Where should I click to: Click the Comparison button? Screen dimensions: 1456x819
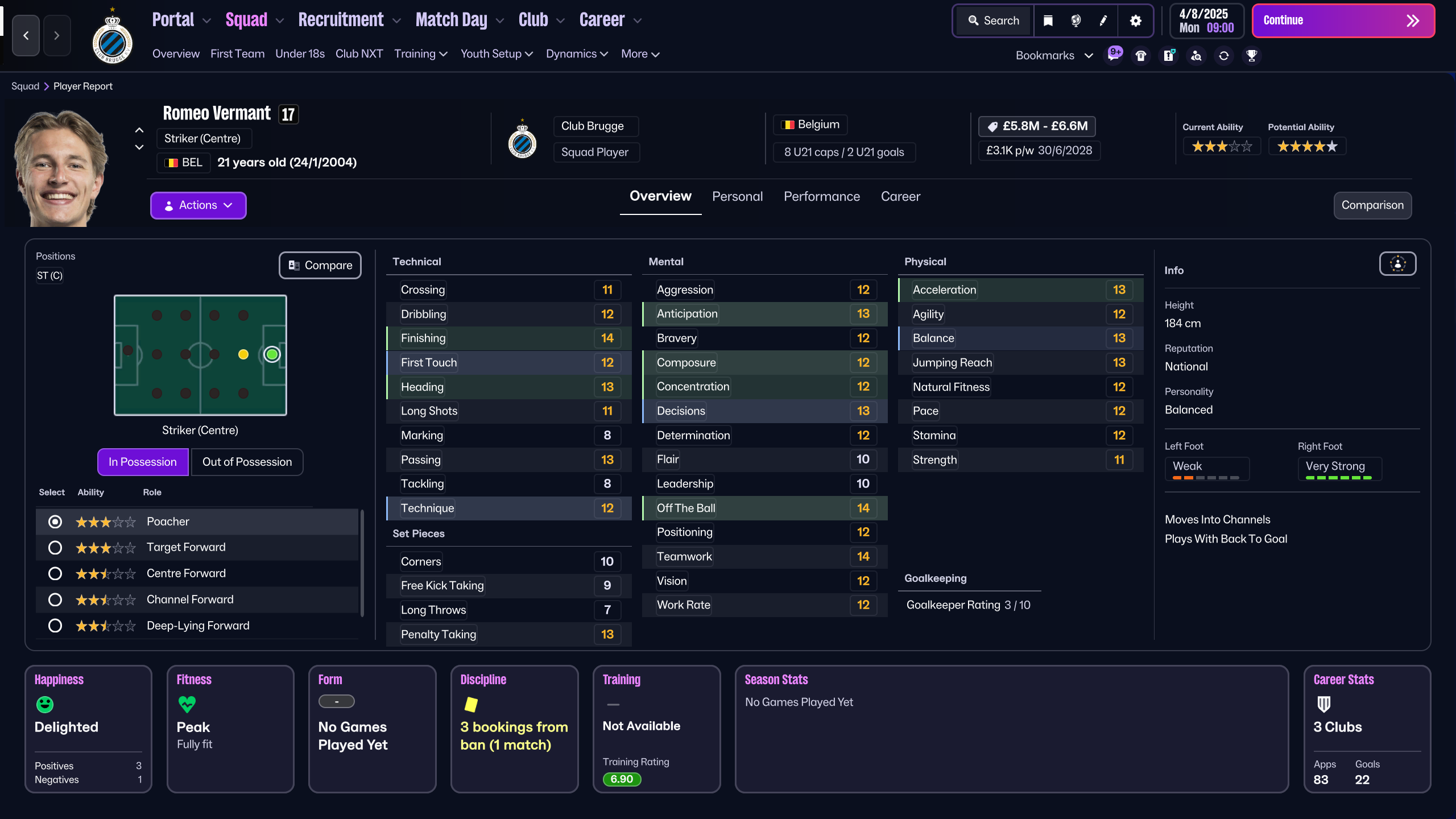pos(1372,205)
